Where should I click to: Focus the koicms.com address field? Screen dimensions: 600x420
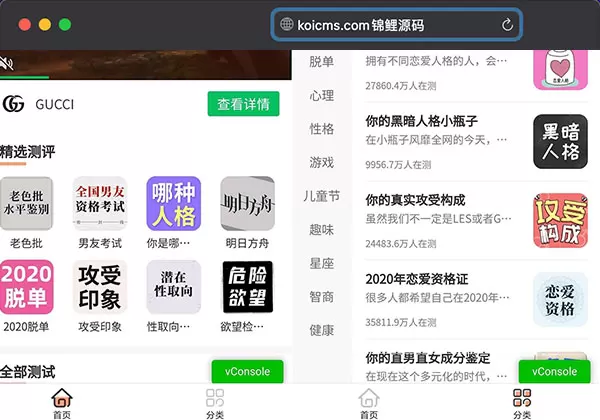pos(397,25)
